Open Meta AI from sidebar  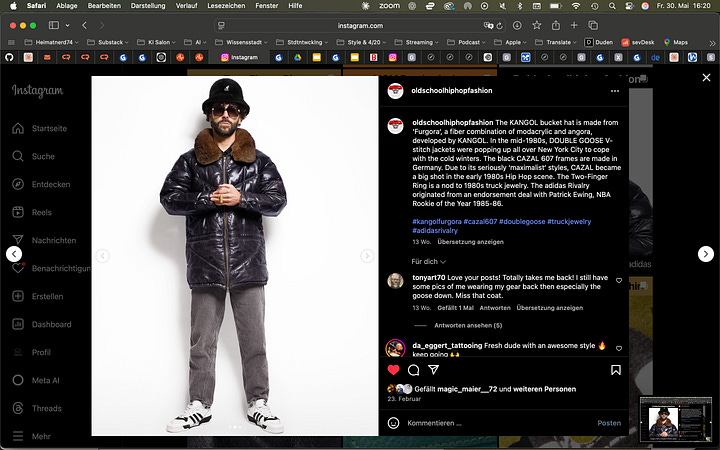point(36,381)
